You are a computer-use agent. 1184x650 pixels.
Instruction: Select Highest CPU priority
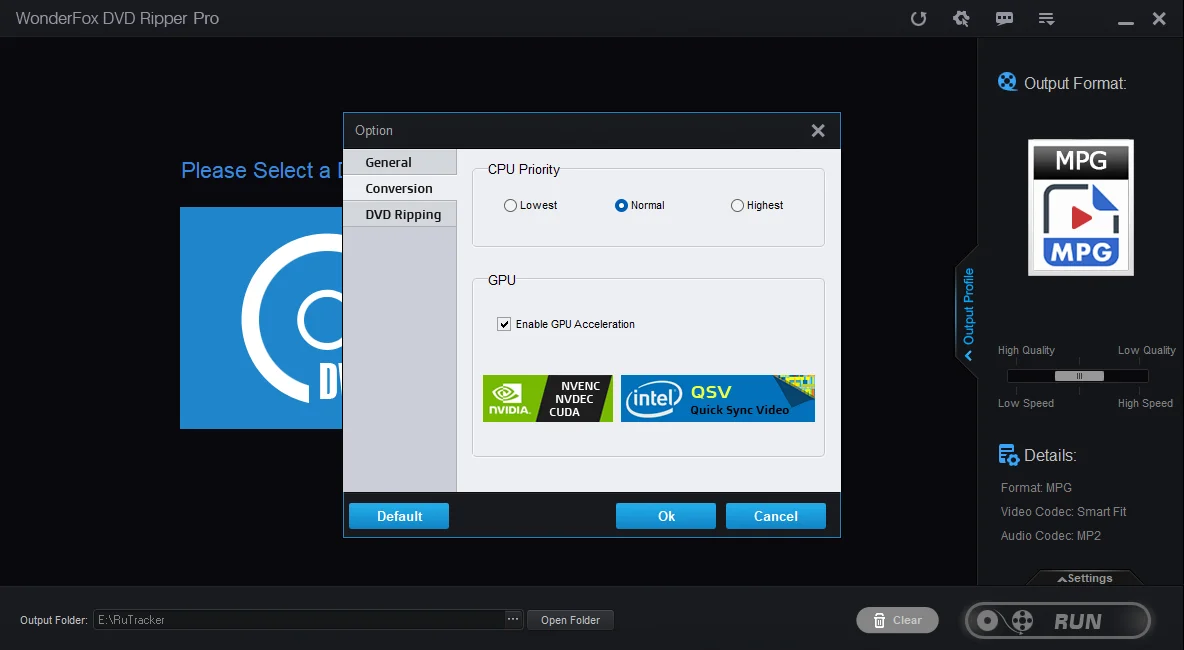[x=738, y=206]
